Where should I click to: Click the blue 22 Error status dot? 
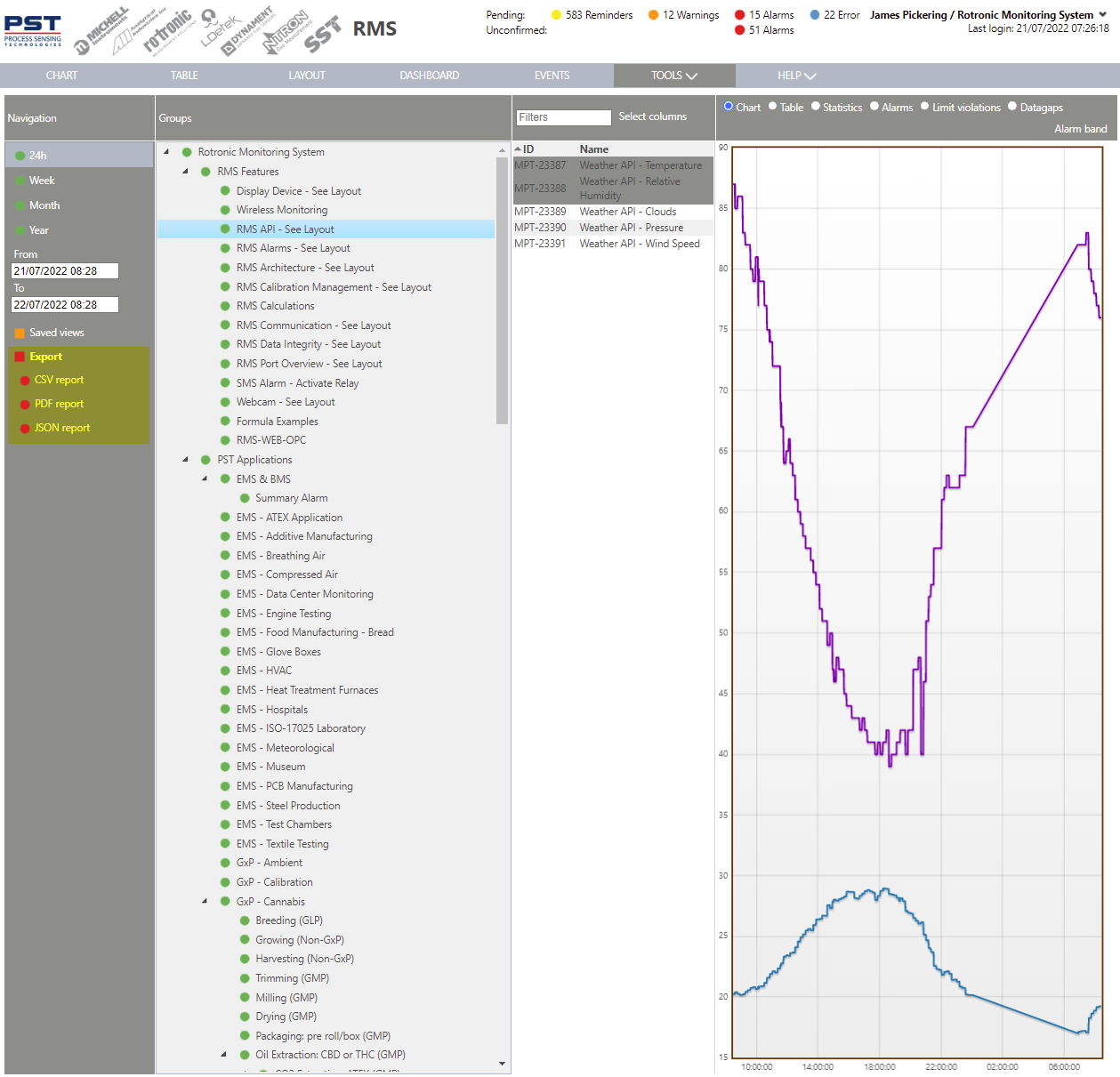(815, 15)
